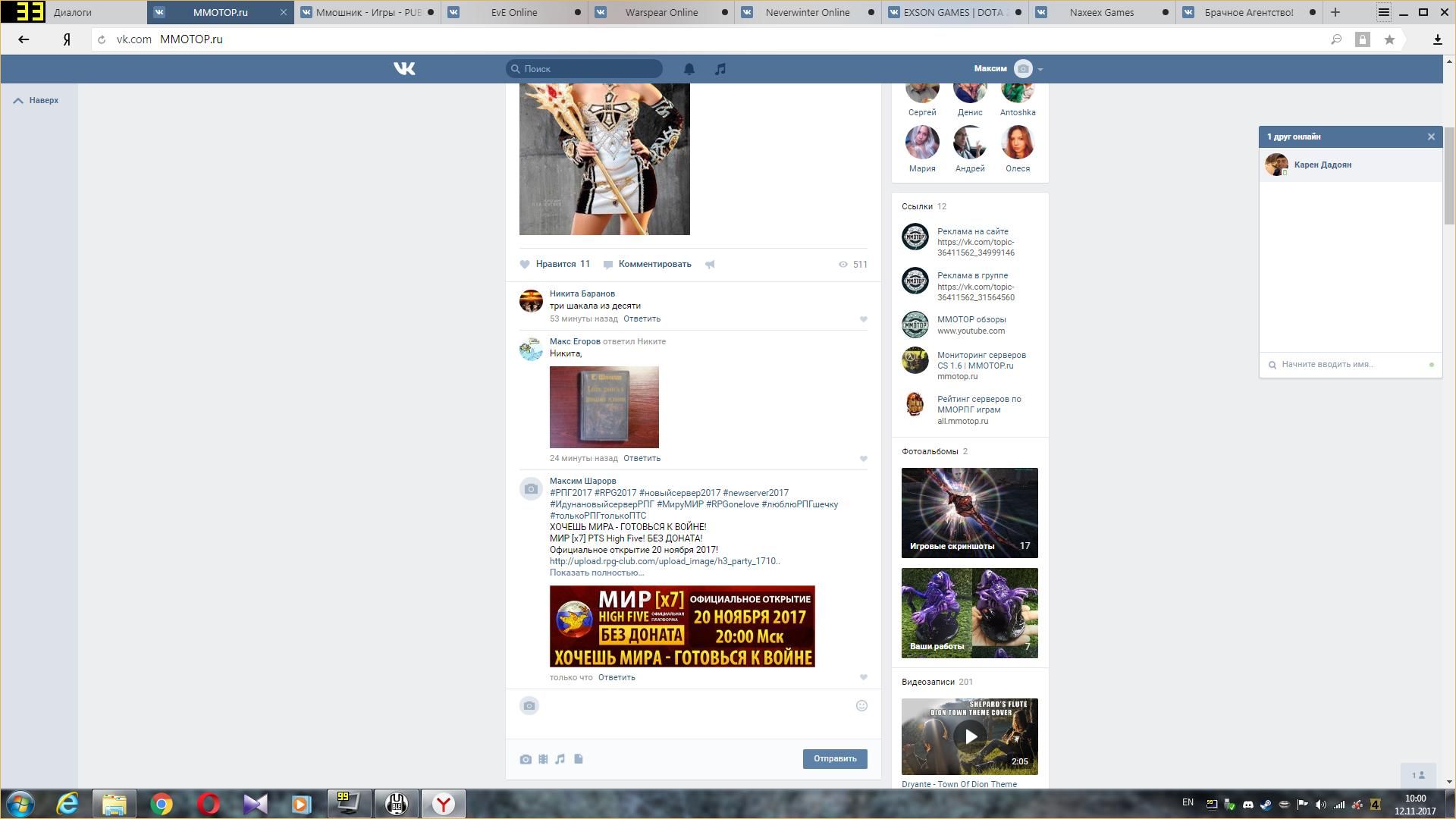
Task: Share post with megaphone icon
Action: [x=710, y=265]
